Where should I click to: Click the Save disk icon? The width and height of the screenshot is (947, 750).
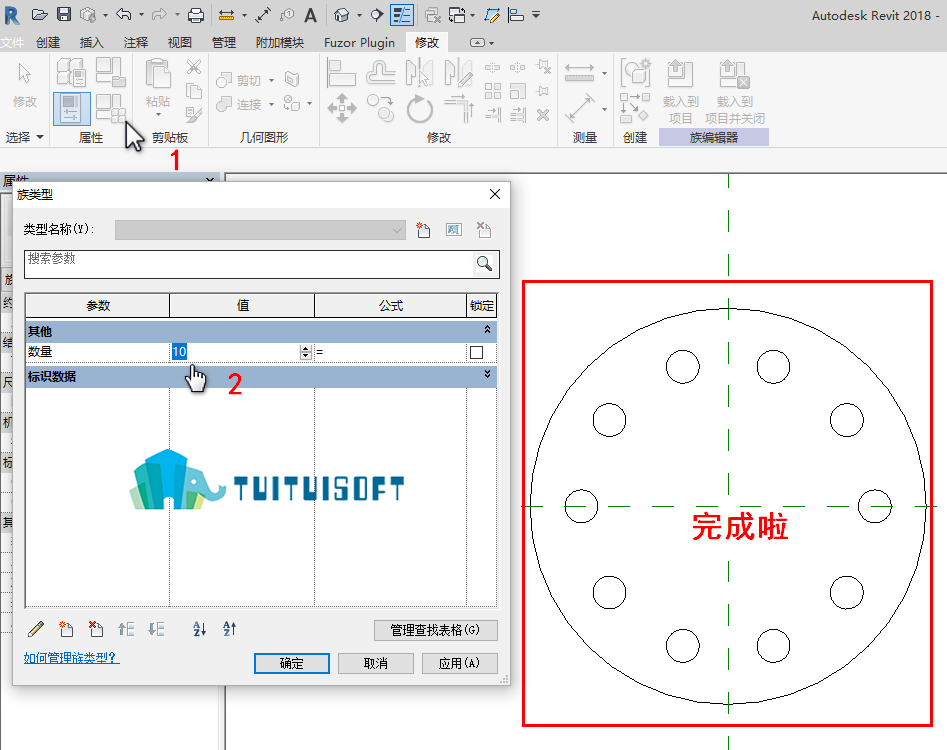click(64, 14)
